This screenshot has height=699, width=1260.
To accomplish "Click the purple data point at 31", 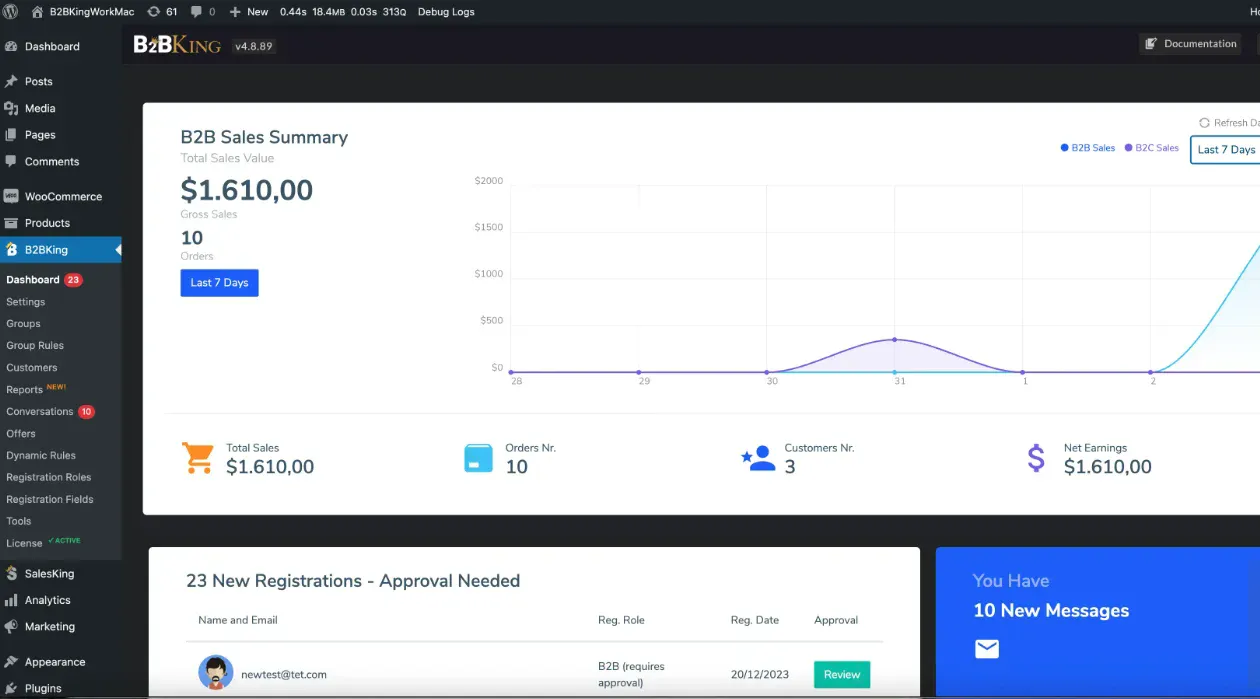I will (x=894, y=340).
